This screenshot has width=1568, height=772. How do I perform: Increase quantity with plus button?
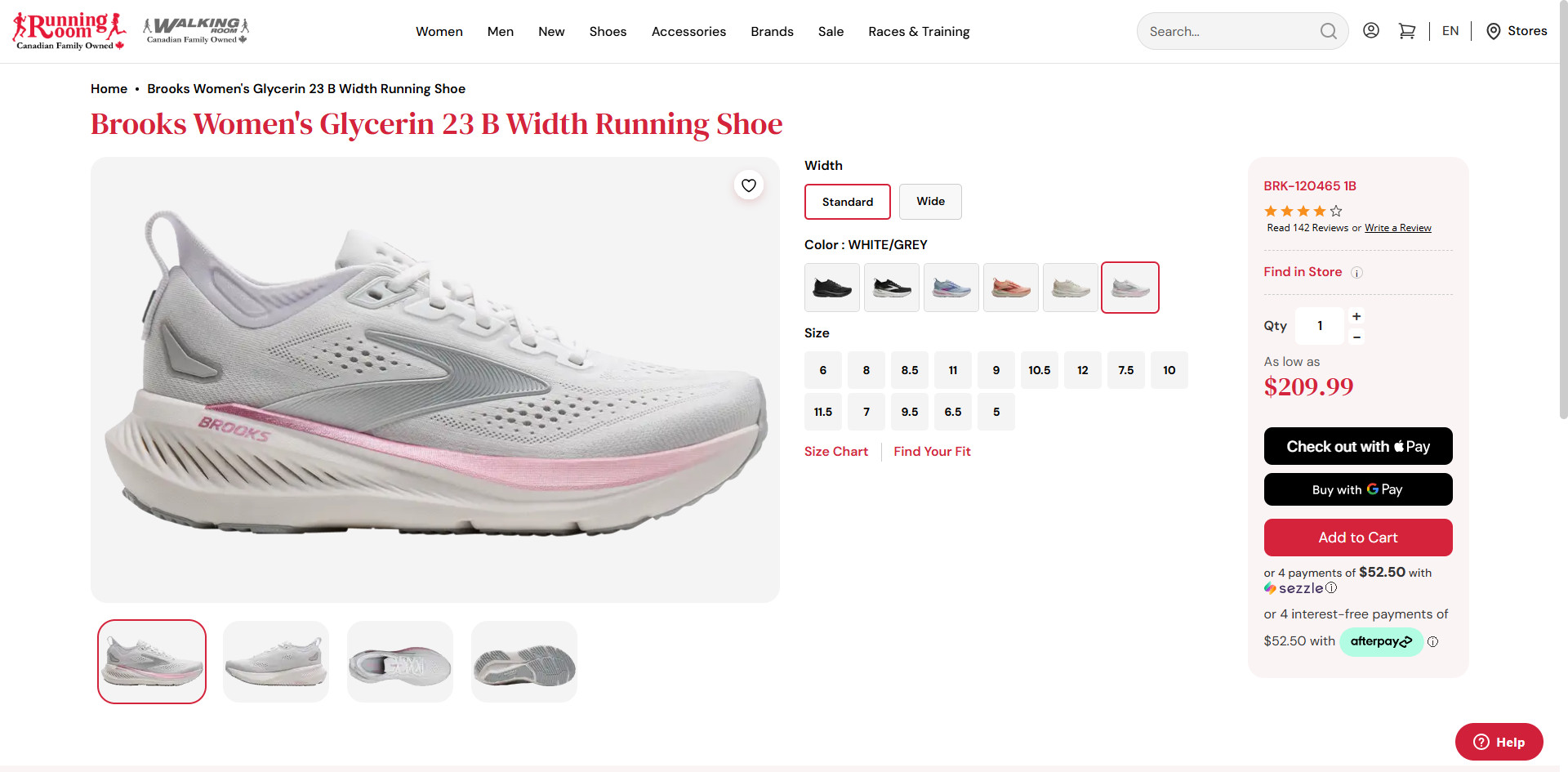(x=1356, y=316)
